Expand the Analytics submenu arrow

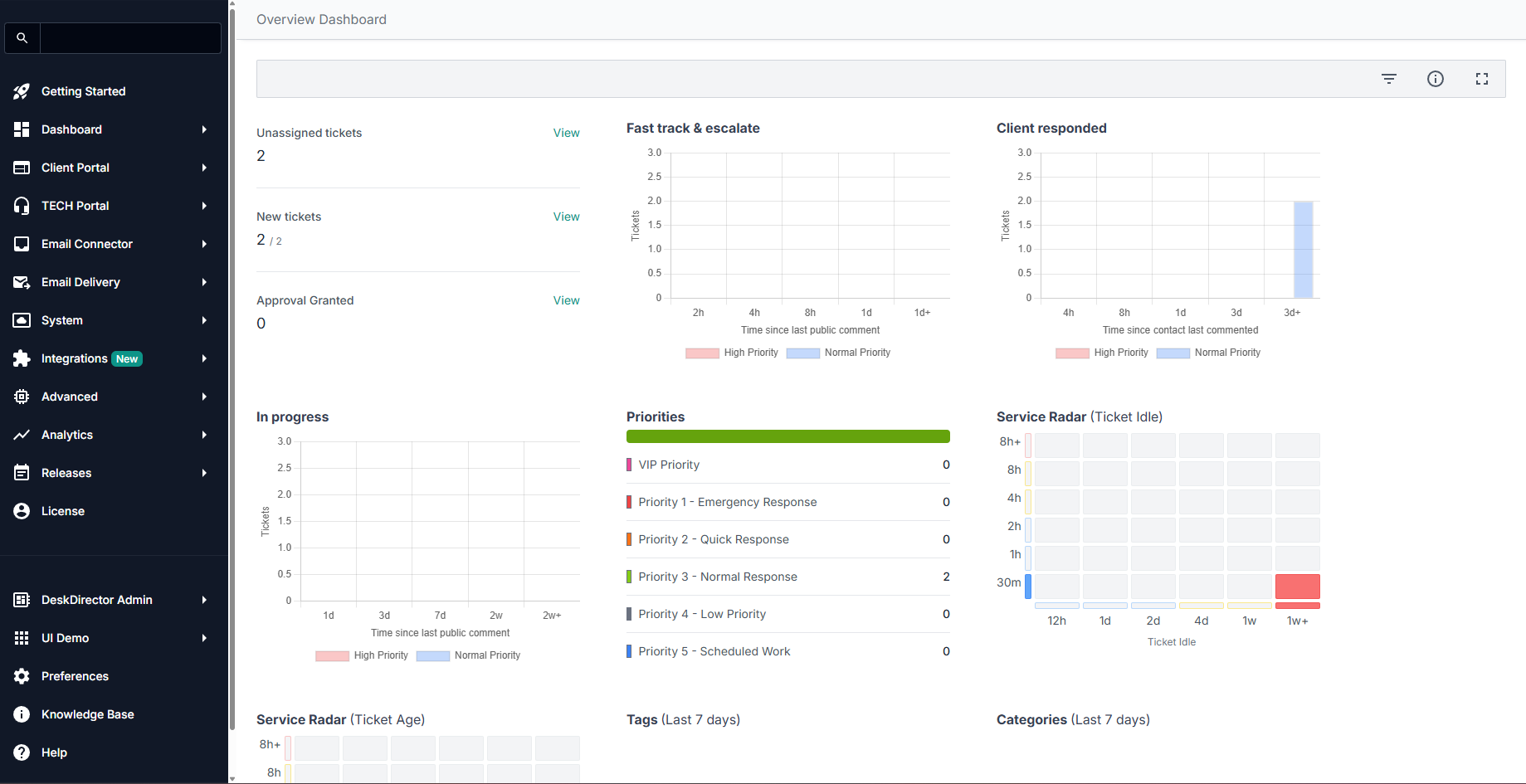pyautogui.click(x=204, y=435)
